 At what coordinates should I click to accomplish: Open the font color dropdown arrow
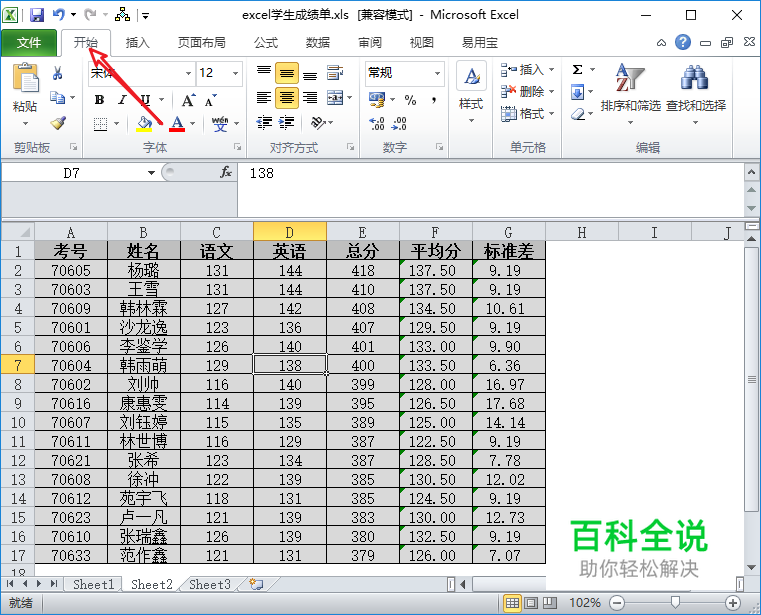[193, 123]
